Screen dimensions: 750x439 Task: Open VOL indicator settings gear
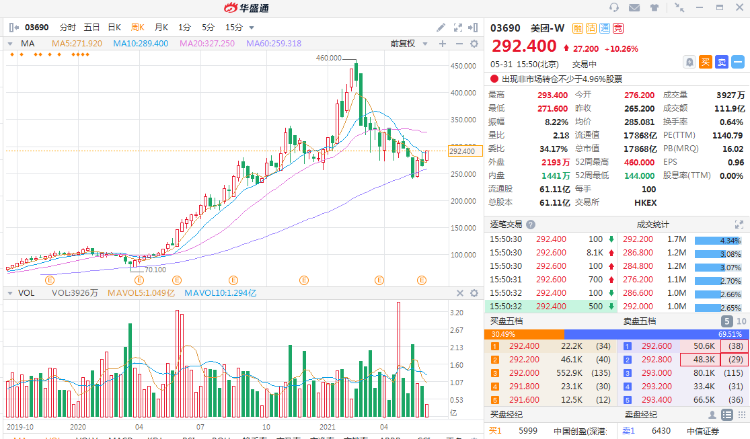click(474, 293)
